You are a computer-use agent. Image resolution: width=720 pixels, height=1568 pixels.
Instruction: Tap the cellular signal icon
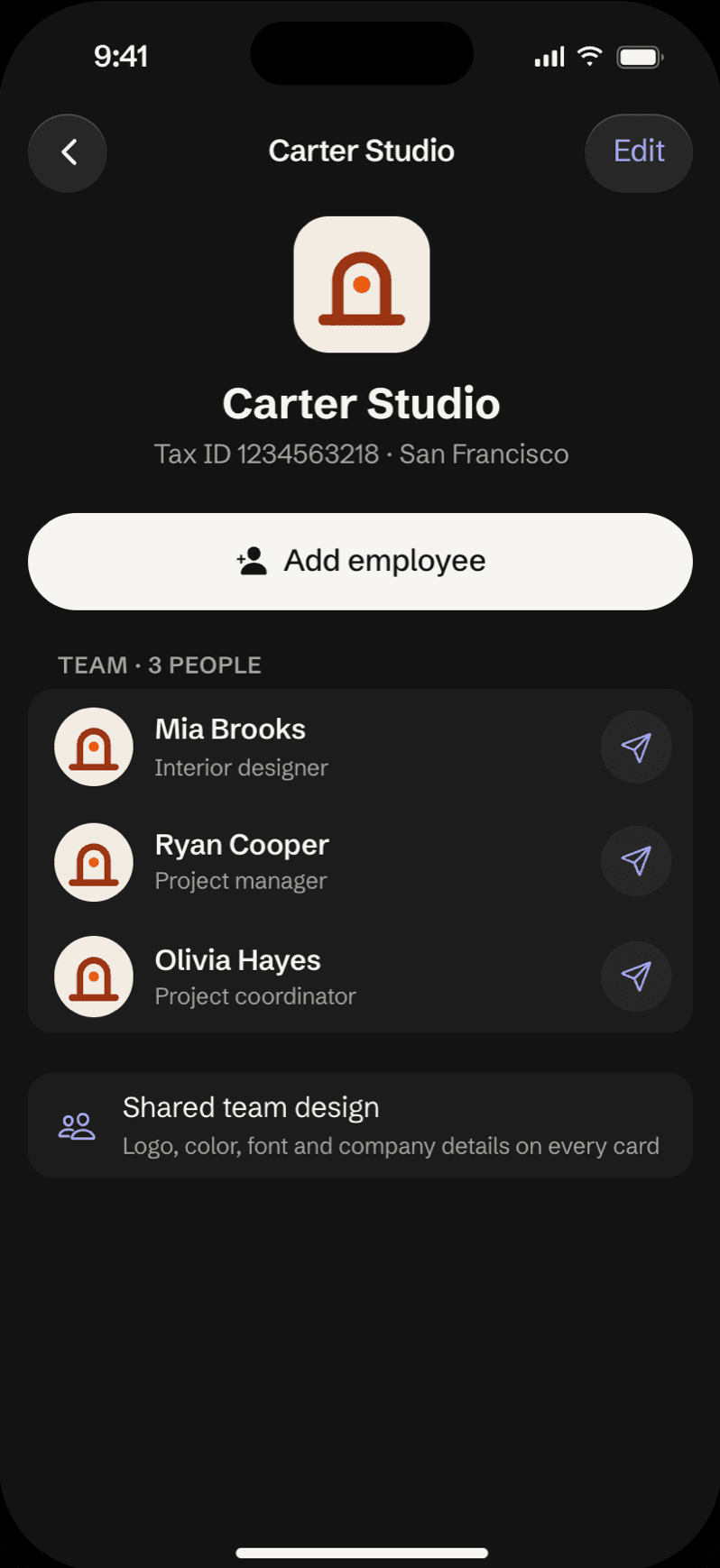pos(549,57)
